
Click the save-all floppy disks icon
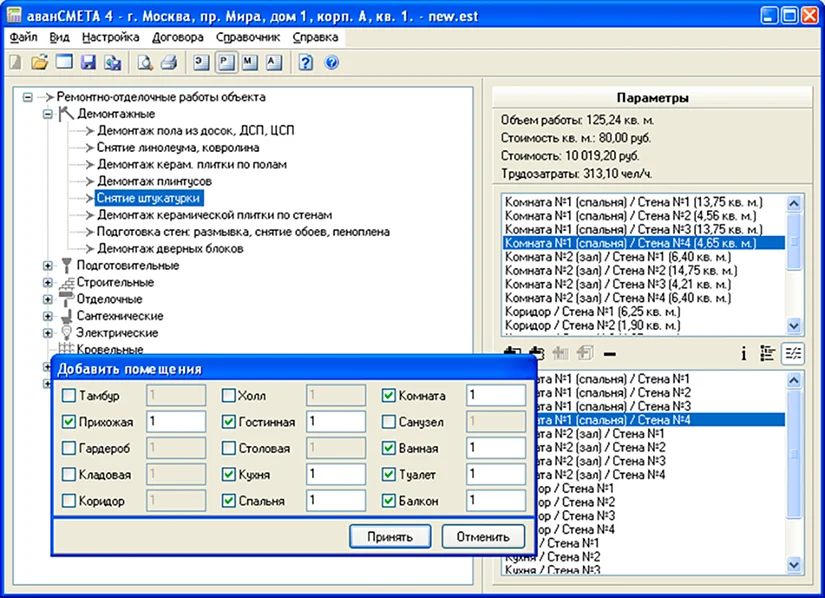pyautogui.click(x=113, y=63)
